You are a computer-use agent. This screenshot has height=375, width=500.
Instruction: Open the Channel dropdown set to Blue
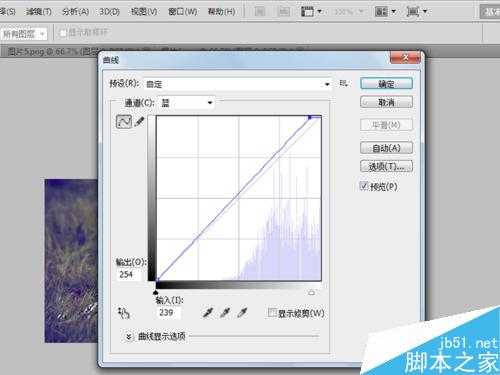[x=186, y=103]
